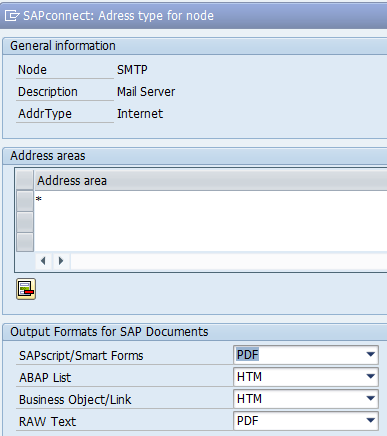387x436 pixels.
Task: Select the third address area row
Action: (25, 242)
